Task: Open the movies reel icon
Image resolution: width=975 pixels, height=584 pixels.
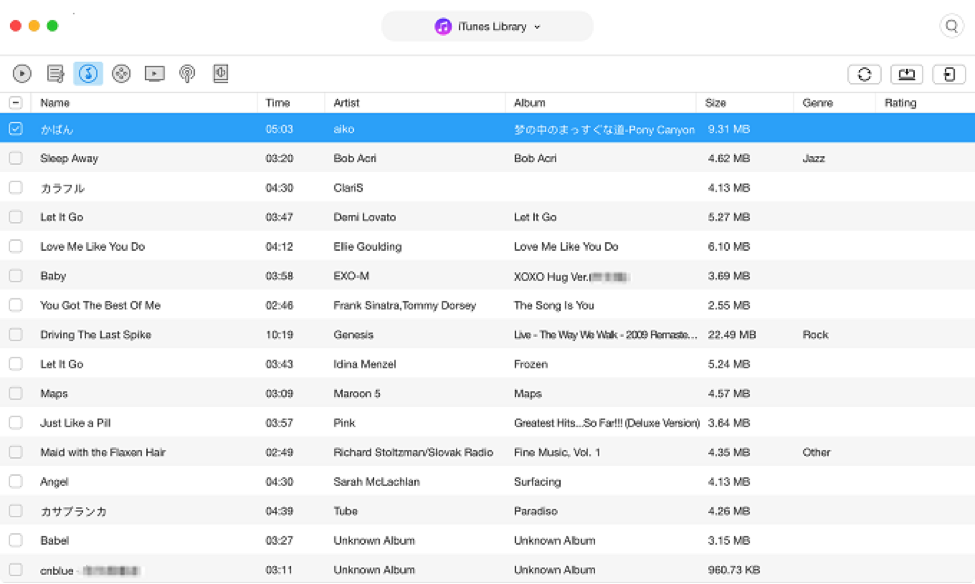Action: tap(121, 73)
